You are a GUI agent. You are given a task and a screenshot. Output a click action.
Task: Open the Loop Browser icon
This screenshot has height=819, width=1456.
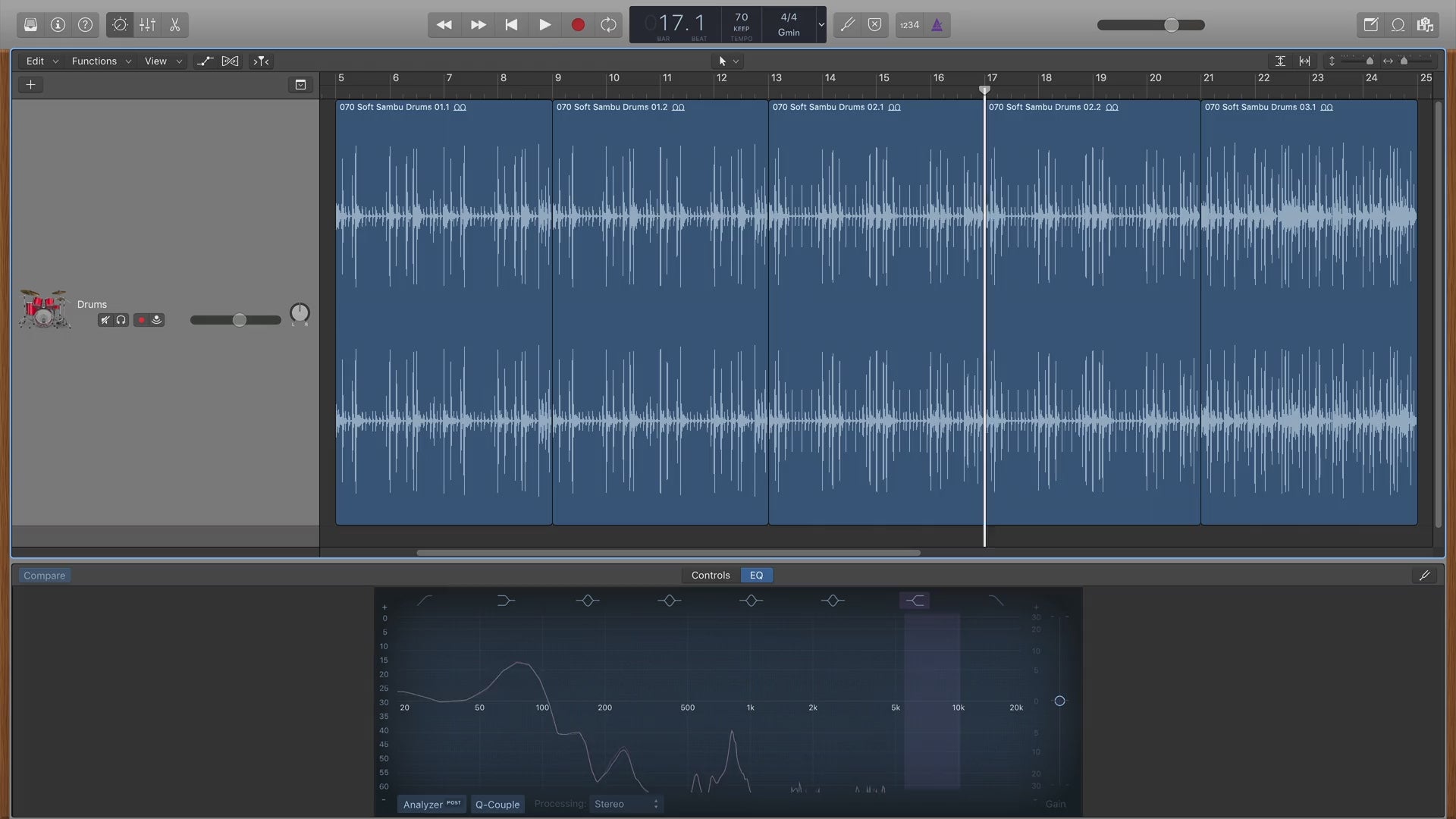point(1398,25)
